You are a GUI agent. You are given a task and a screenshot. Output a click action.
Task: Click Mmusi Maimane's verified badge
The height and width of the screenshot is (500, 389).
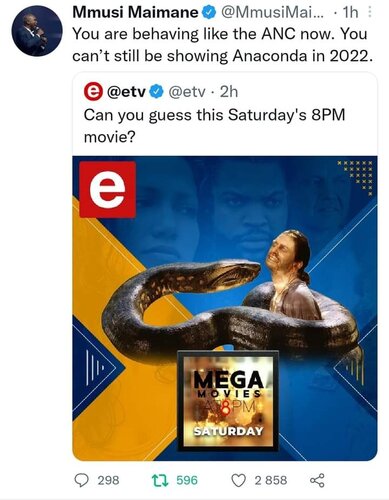[208, 13]
